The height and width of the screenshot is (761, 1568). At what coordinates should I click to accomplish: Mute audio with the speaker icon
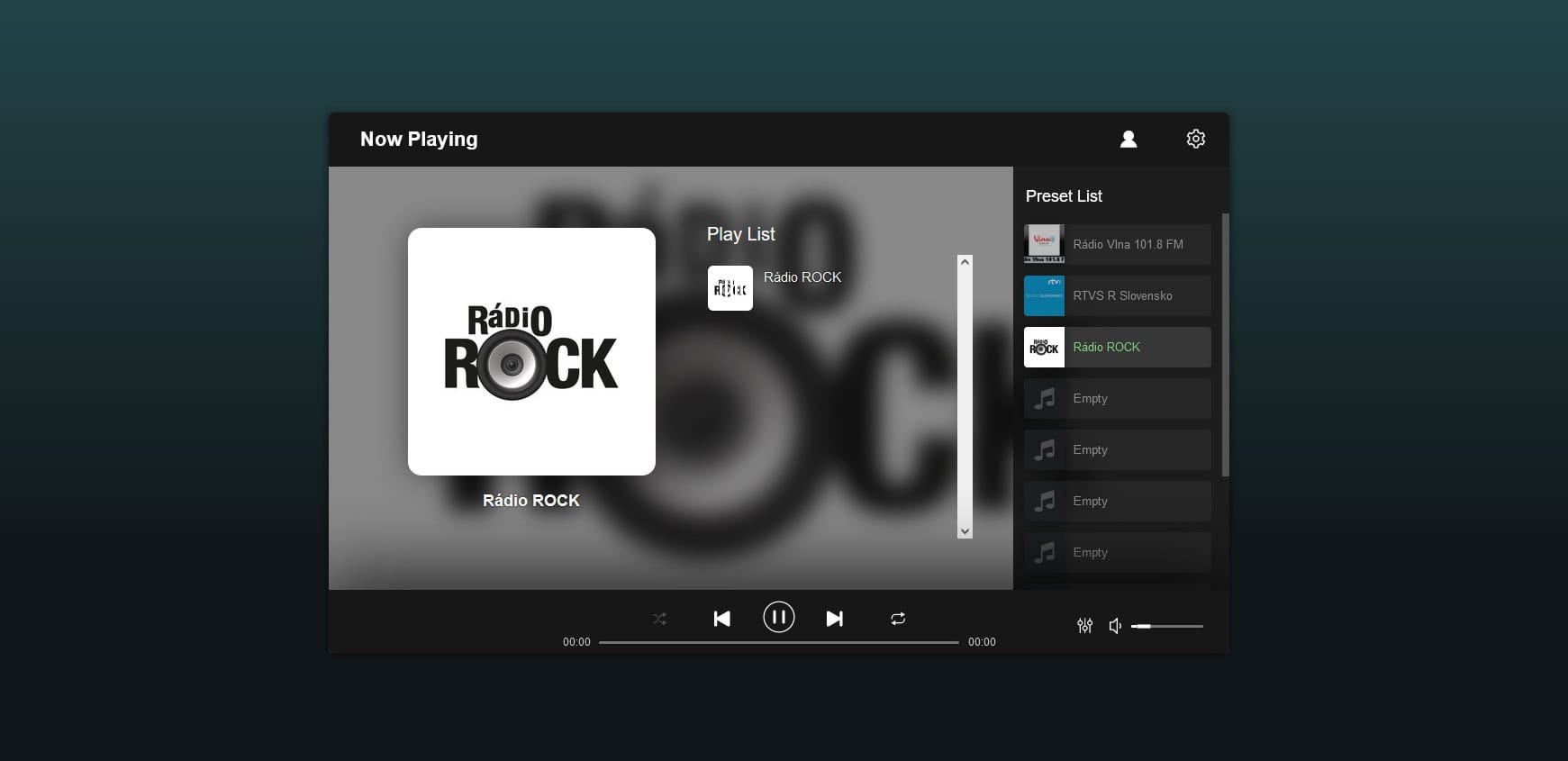click(1115, 626)
